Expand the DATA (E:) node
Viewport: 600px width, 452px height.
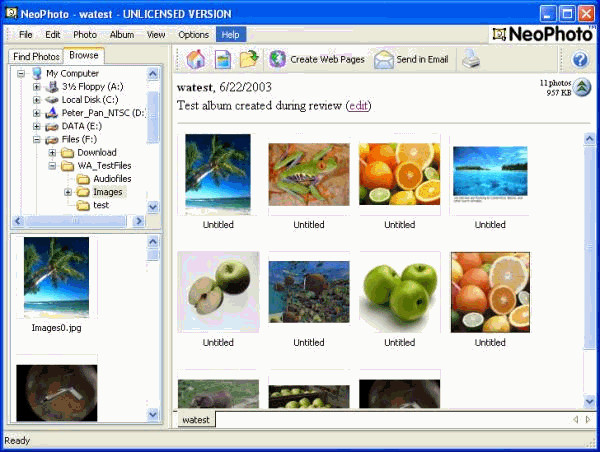(x=37, y=126)
